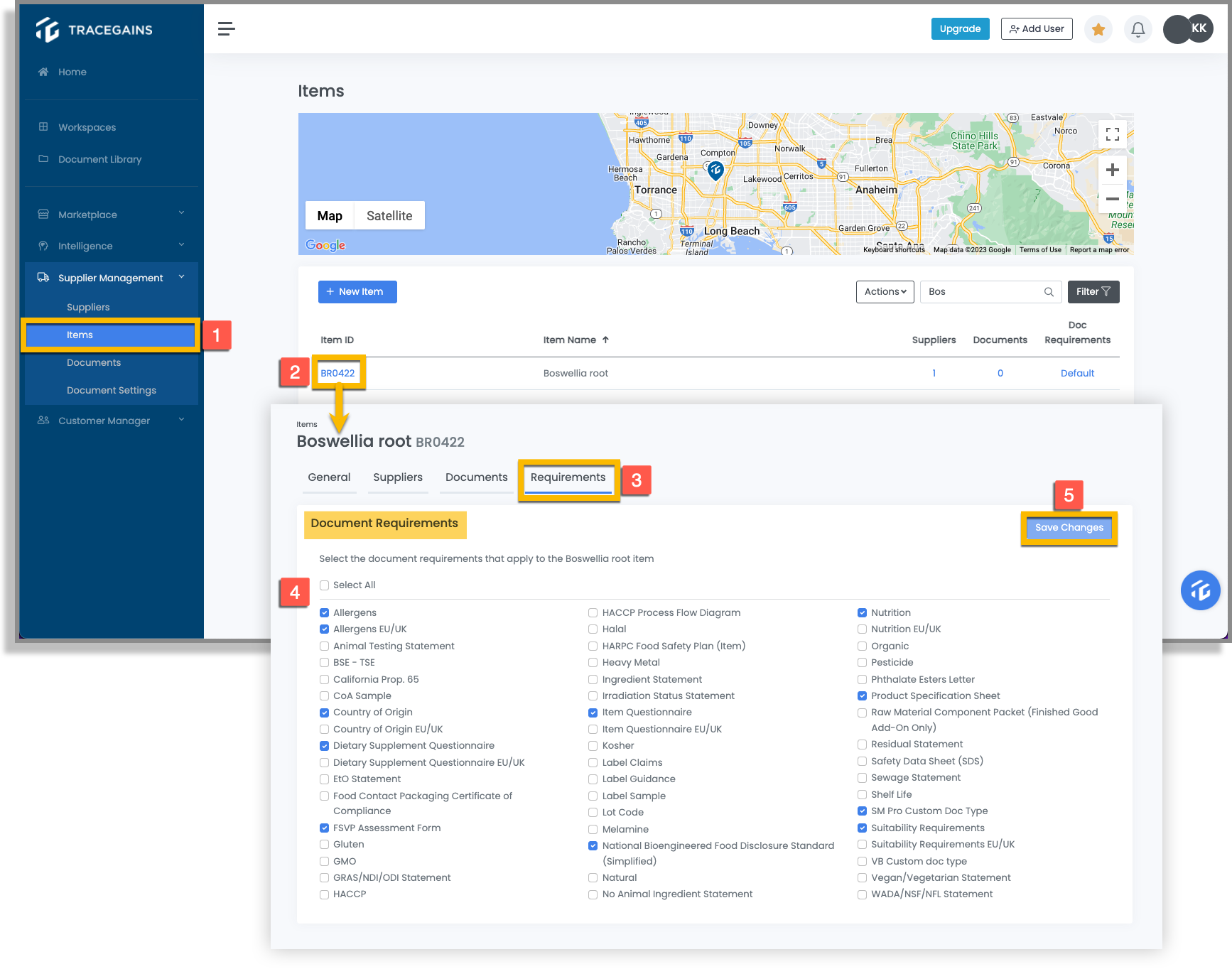Image resolution: width=1232 pixels, height=969 pixels.
Task: Zoom in on the map
Action: [1113, 170]
